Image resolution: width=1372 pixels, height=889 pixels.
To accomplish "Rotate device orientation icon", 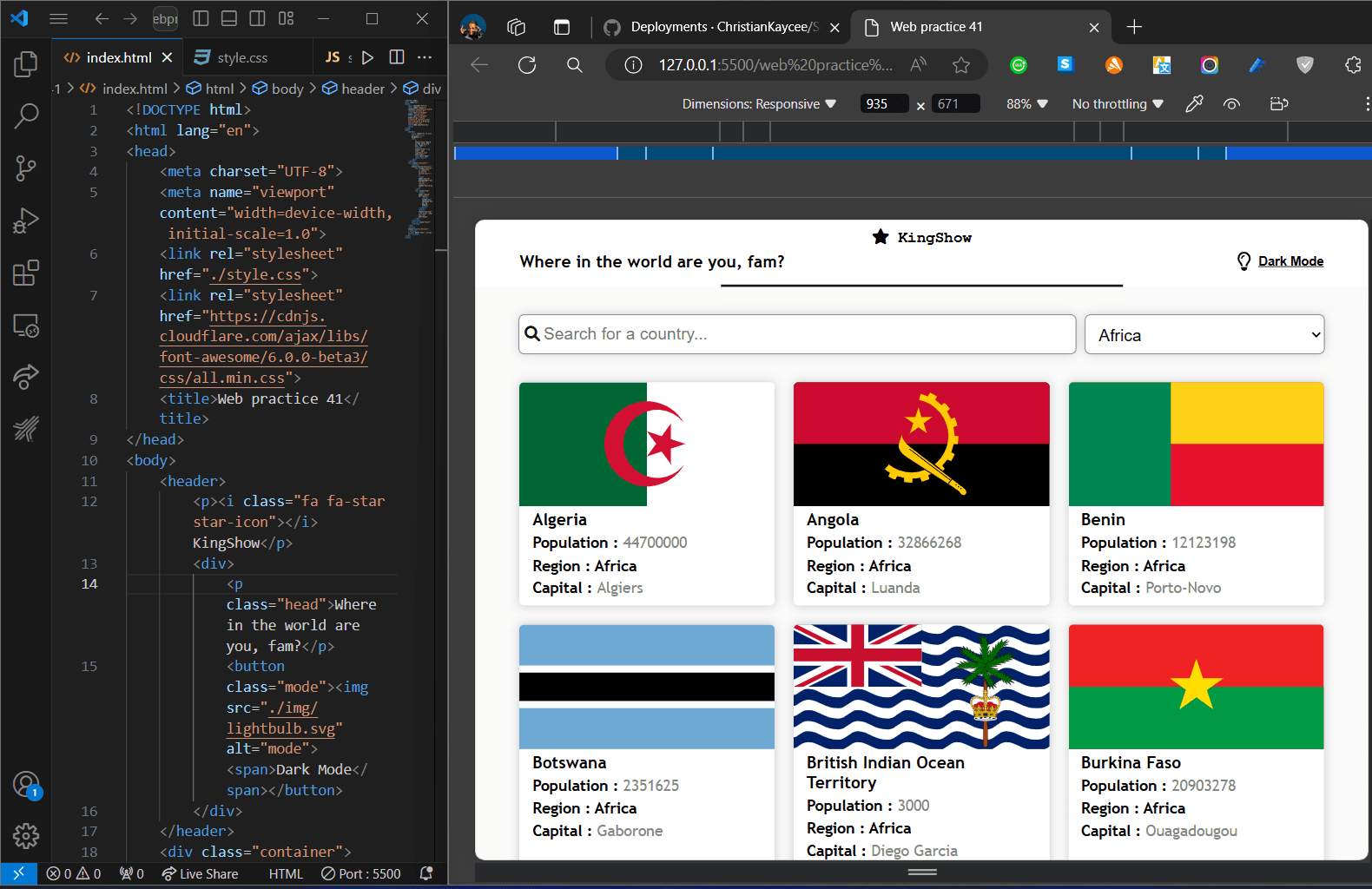I will tap(1278, 104).
